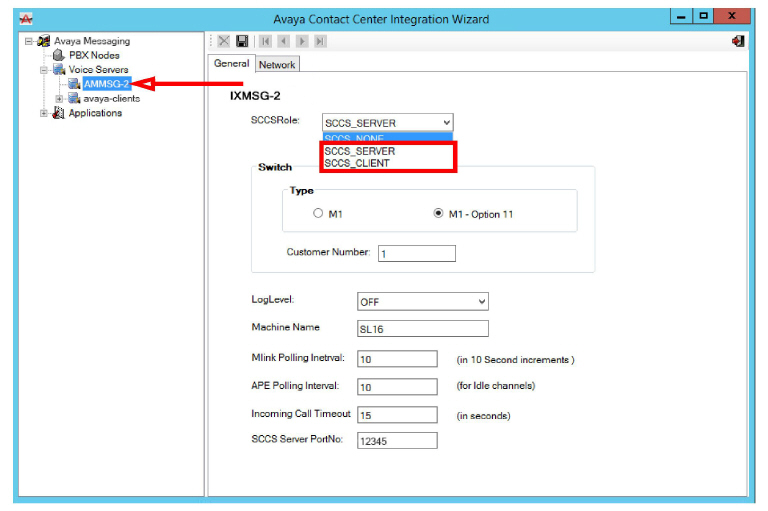This screenshot has height=511, width=768.
Task: Click the exit door icon at toolbar right
Action: click(738, 41)
